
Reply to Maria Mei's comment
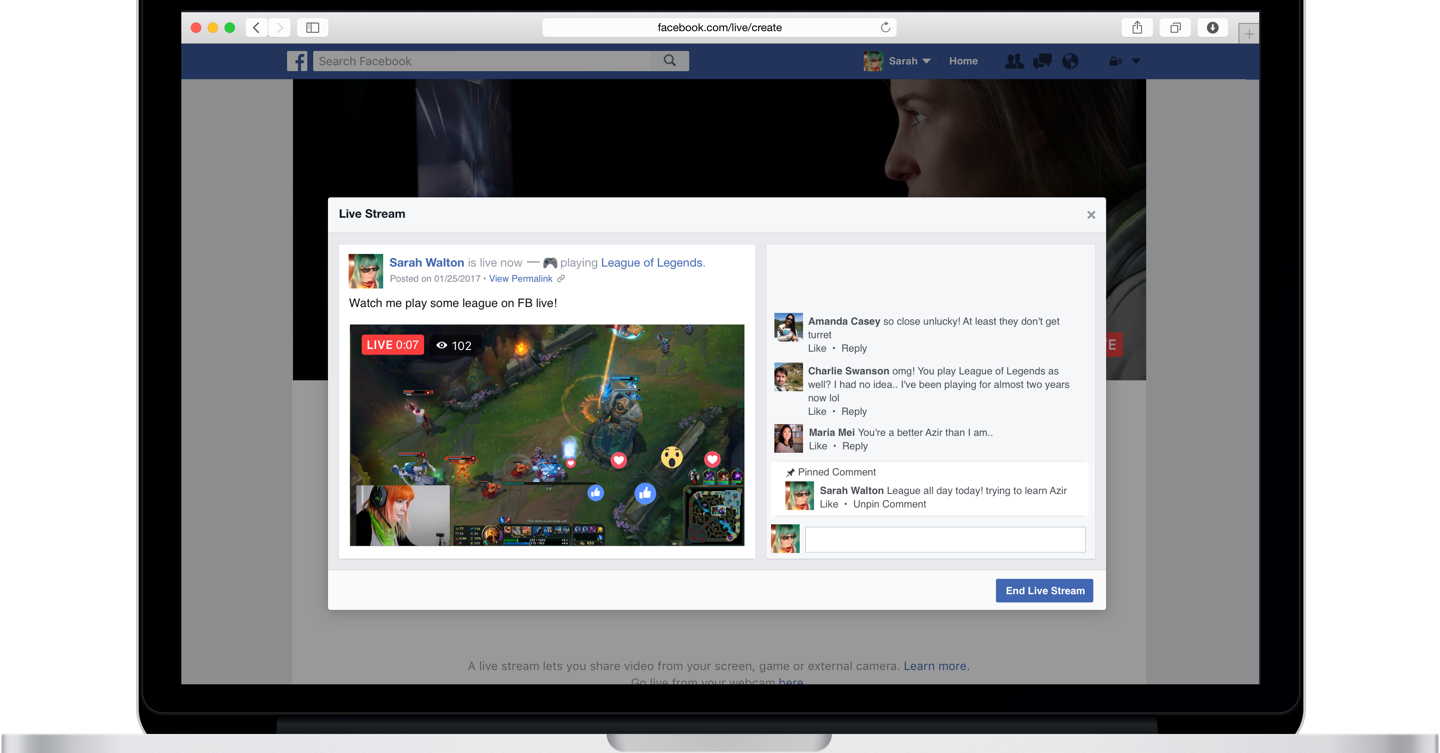tap(855, 447)
